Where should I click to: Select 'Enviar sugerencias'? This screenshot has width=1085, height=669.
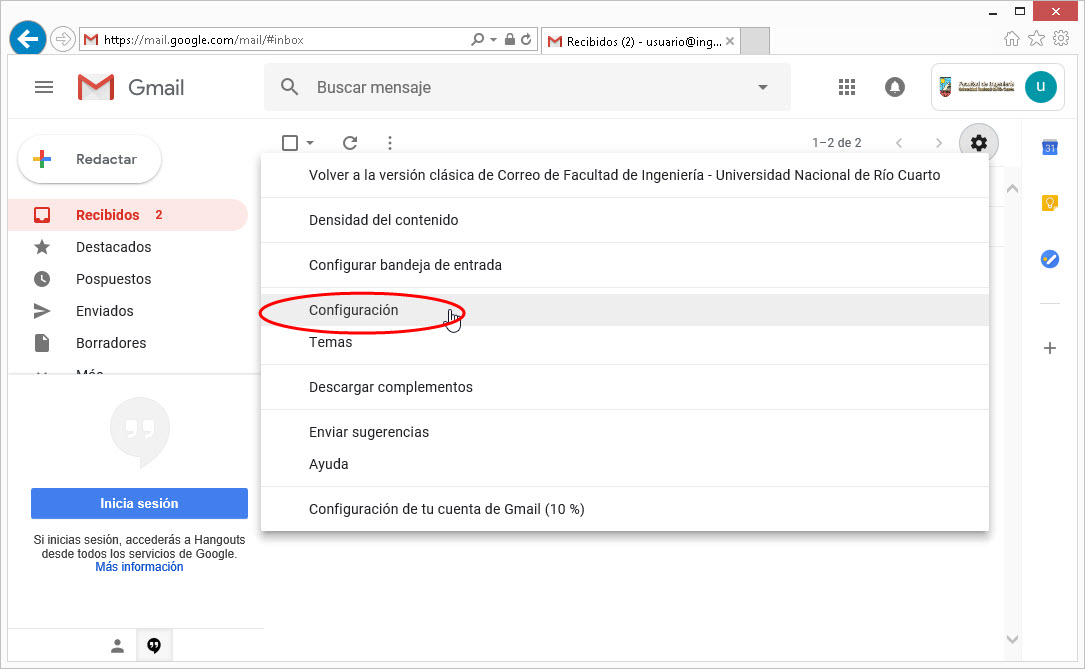pos(625,432)
